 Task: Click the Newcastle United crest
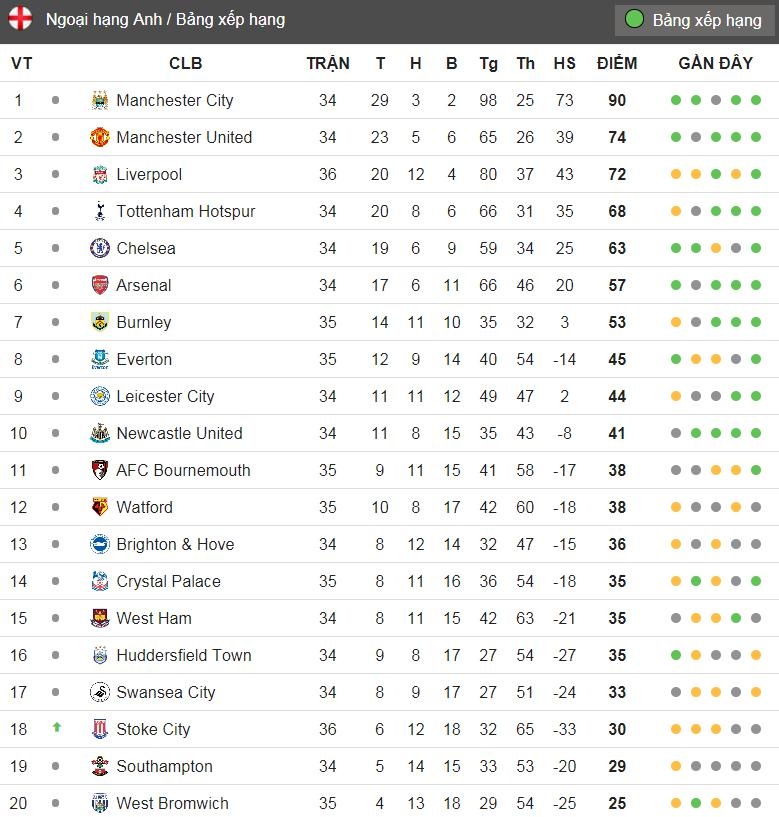tap(98, 433)
